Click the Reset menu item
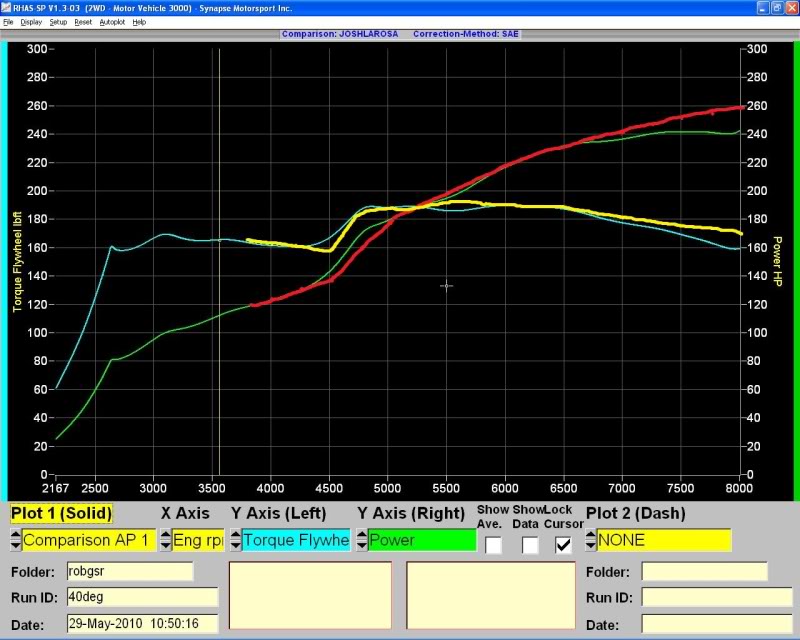Screen dimensions: 800x640 pyautogui.click(x=83, y=21)
